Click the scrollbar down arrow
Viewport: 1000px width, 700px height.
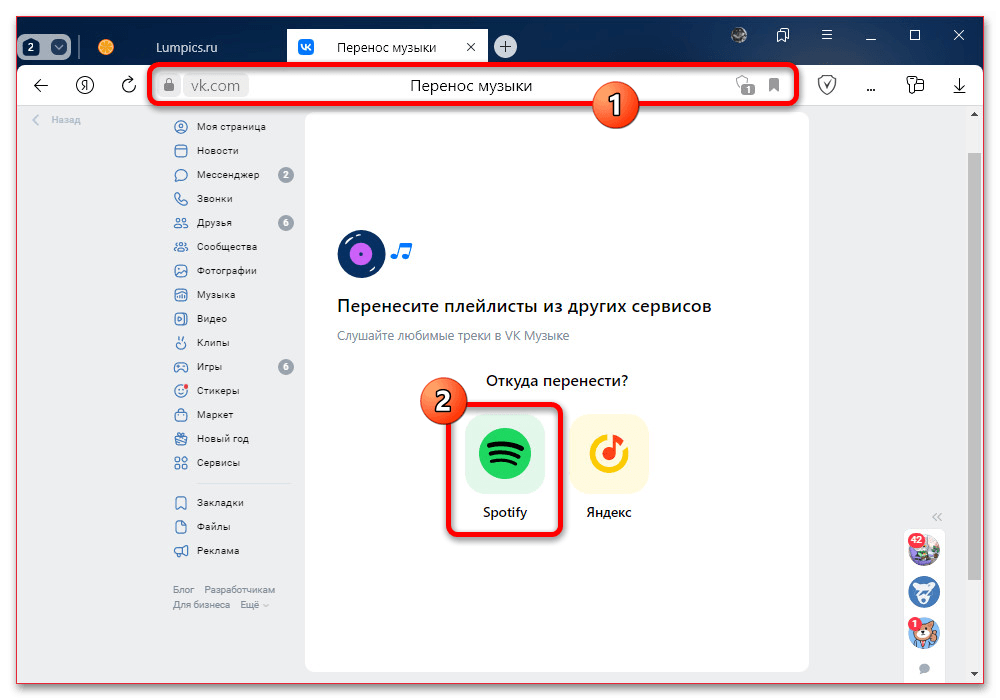[974, 674]
